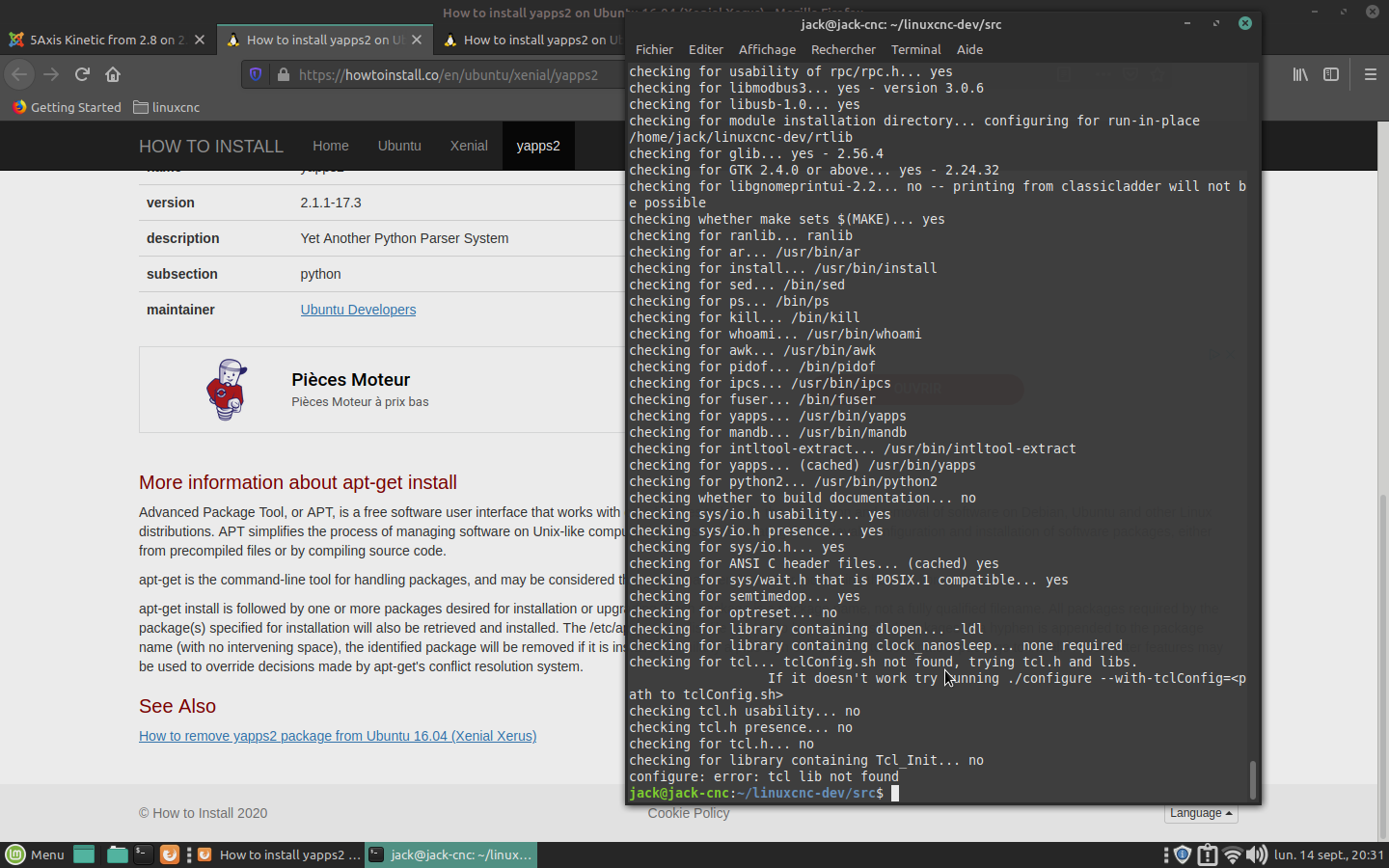The width and height of the screenshot is (1389, 868).
Task: Click the tracking protection shield in address bar
Action: coord(256,74)
